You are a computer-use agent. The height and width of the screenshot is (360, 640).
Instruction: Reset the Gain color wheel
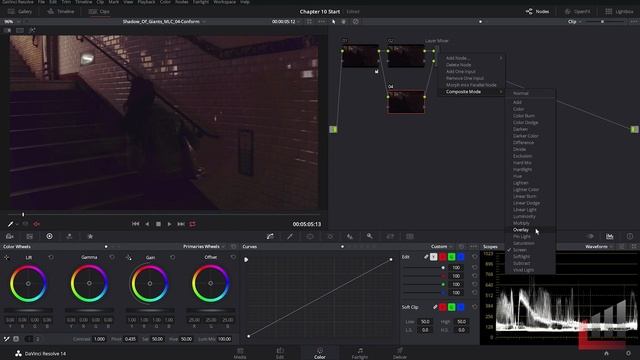point(173,258)
